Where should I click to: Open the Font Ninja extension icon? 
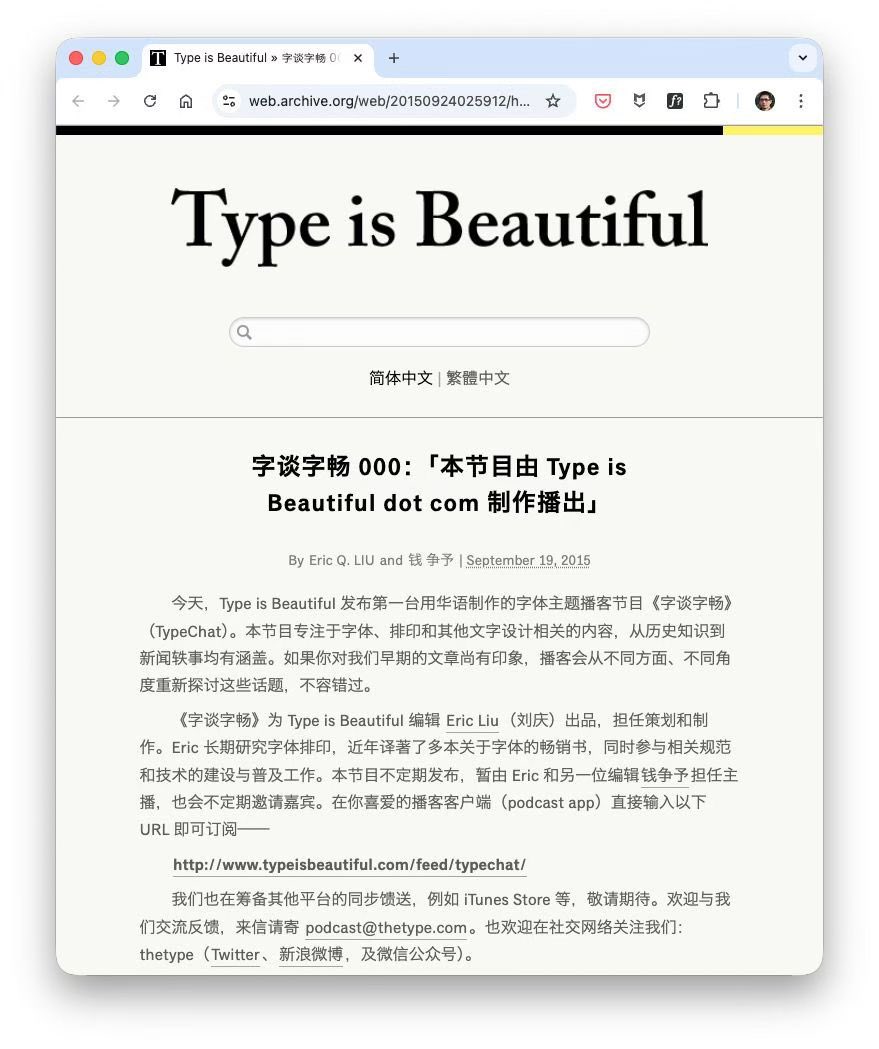677,101
